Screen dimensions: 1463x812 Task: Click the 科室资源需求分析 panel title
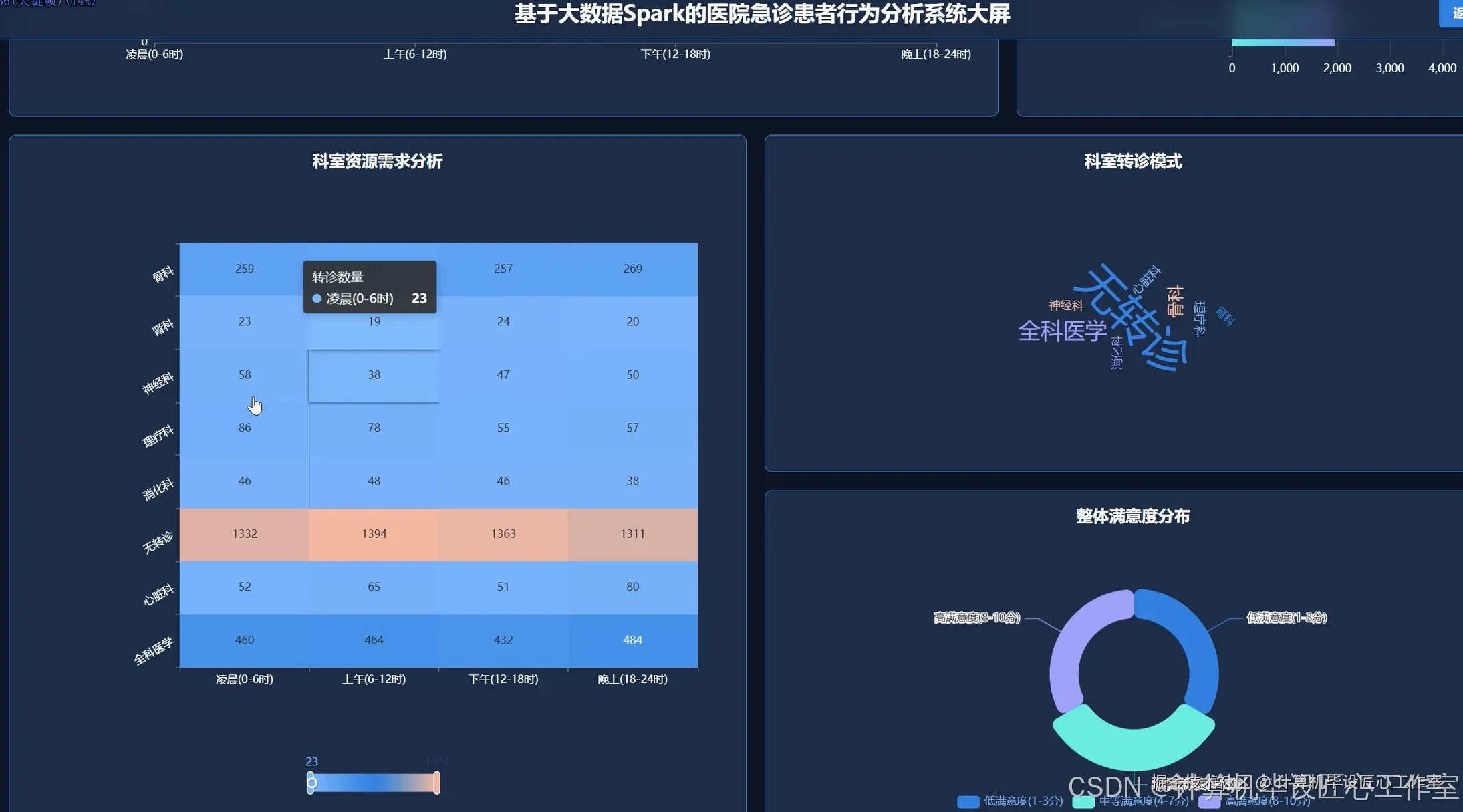[376, 162]
